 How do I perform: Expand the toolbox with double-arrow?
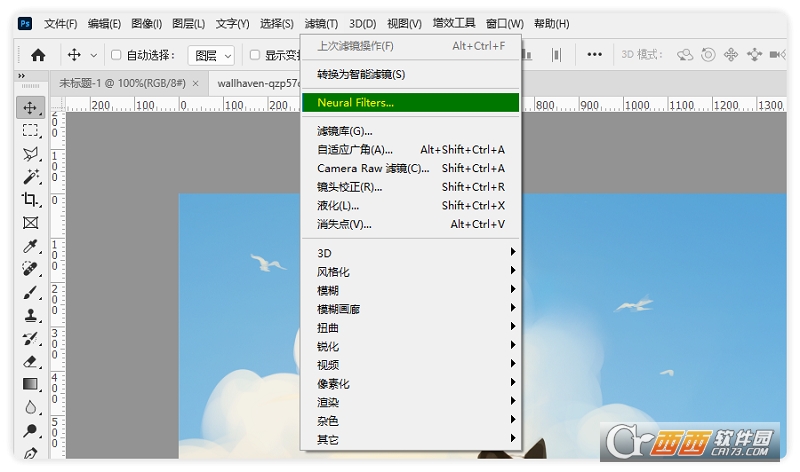pyautogui.click(x=21, y=76)
